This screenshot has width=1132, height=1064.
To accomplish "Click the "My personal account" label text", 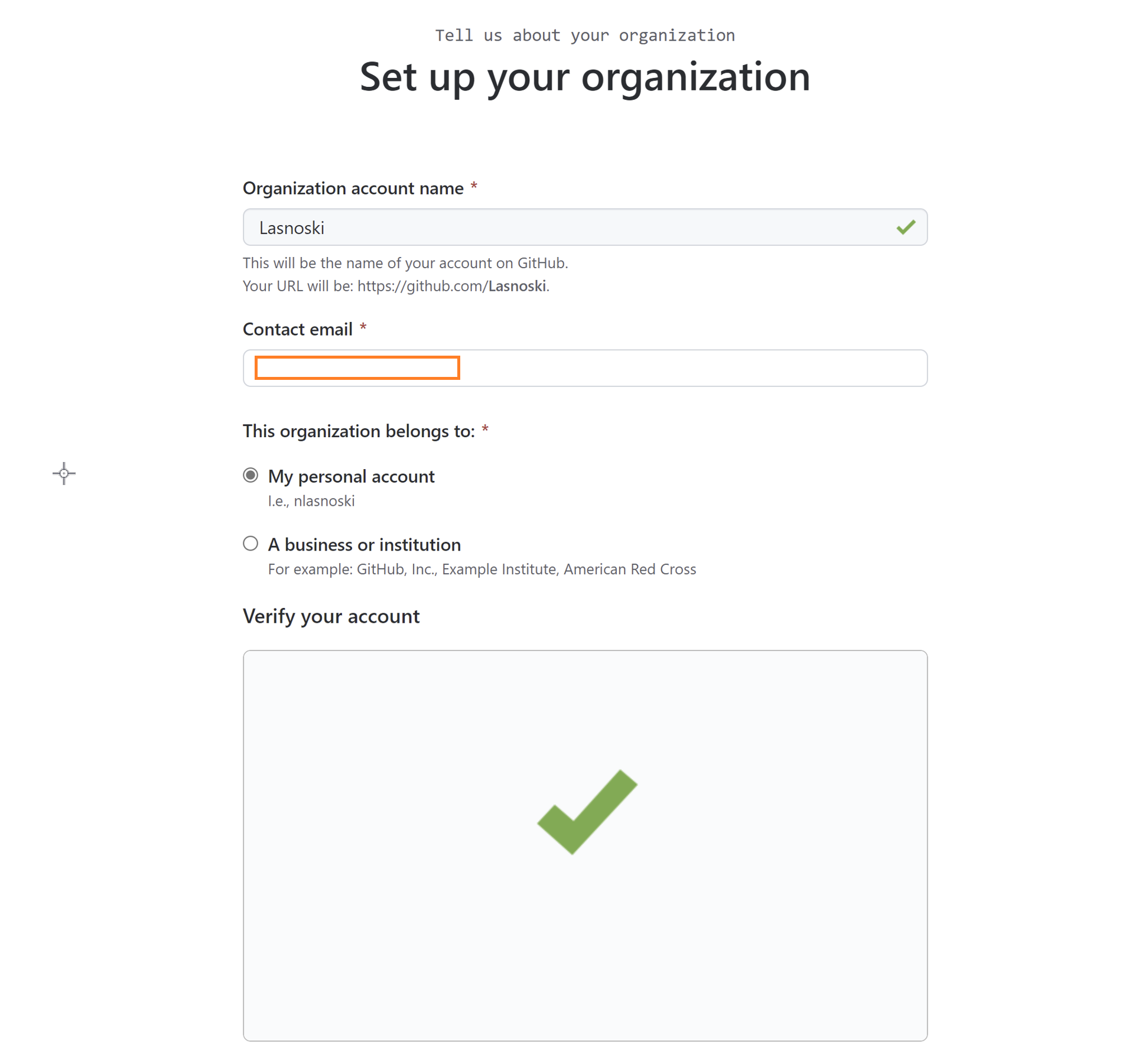I will (x=351, y=476).
